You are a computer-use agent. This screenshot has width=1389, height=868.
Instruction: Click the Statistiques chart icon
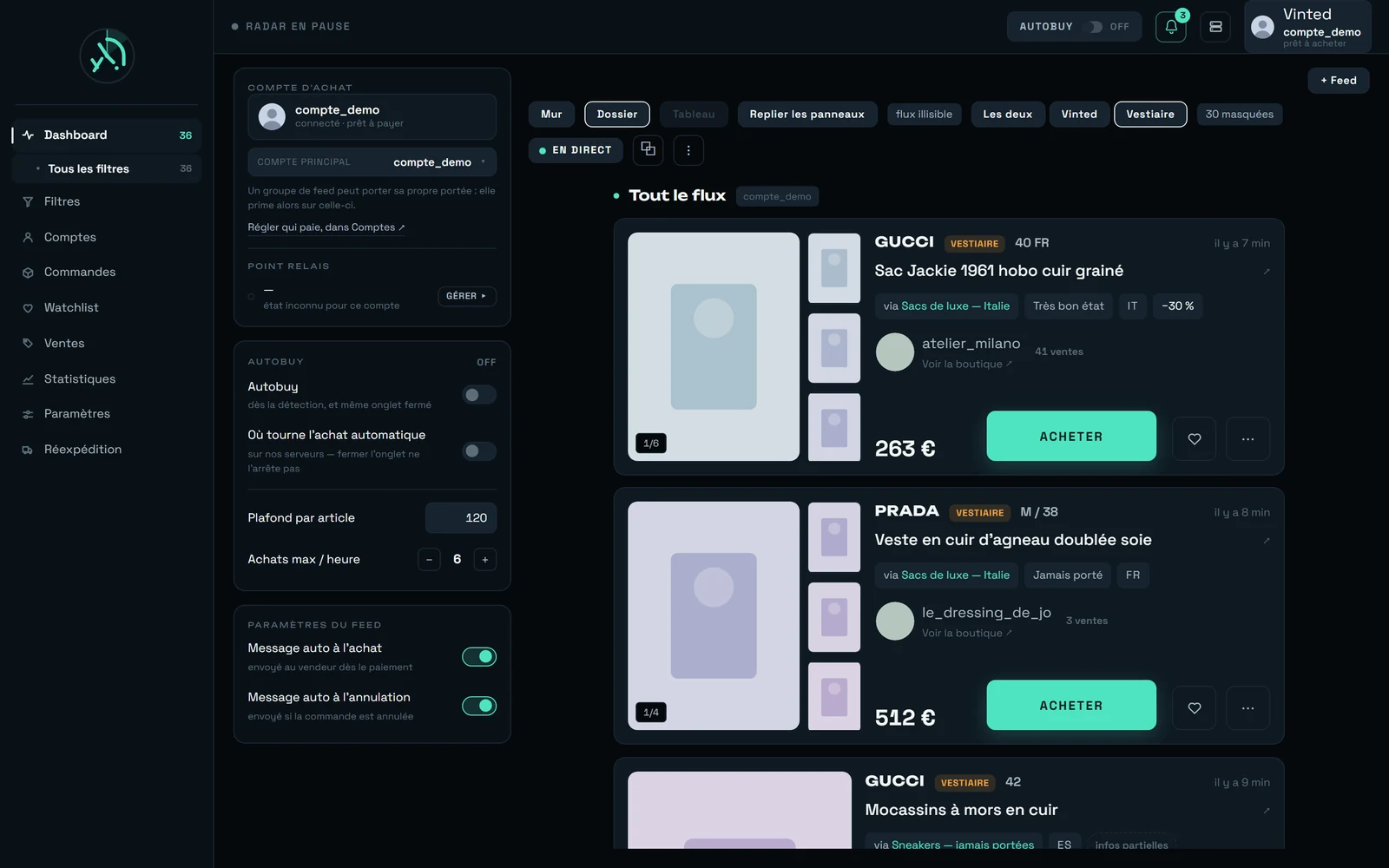(x=28, y=379)
